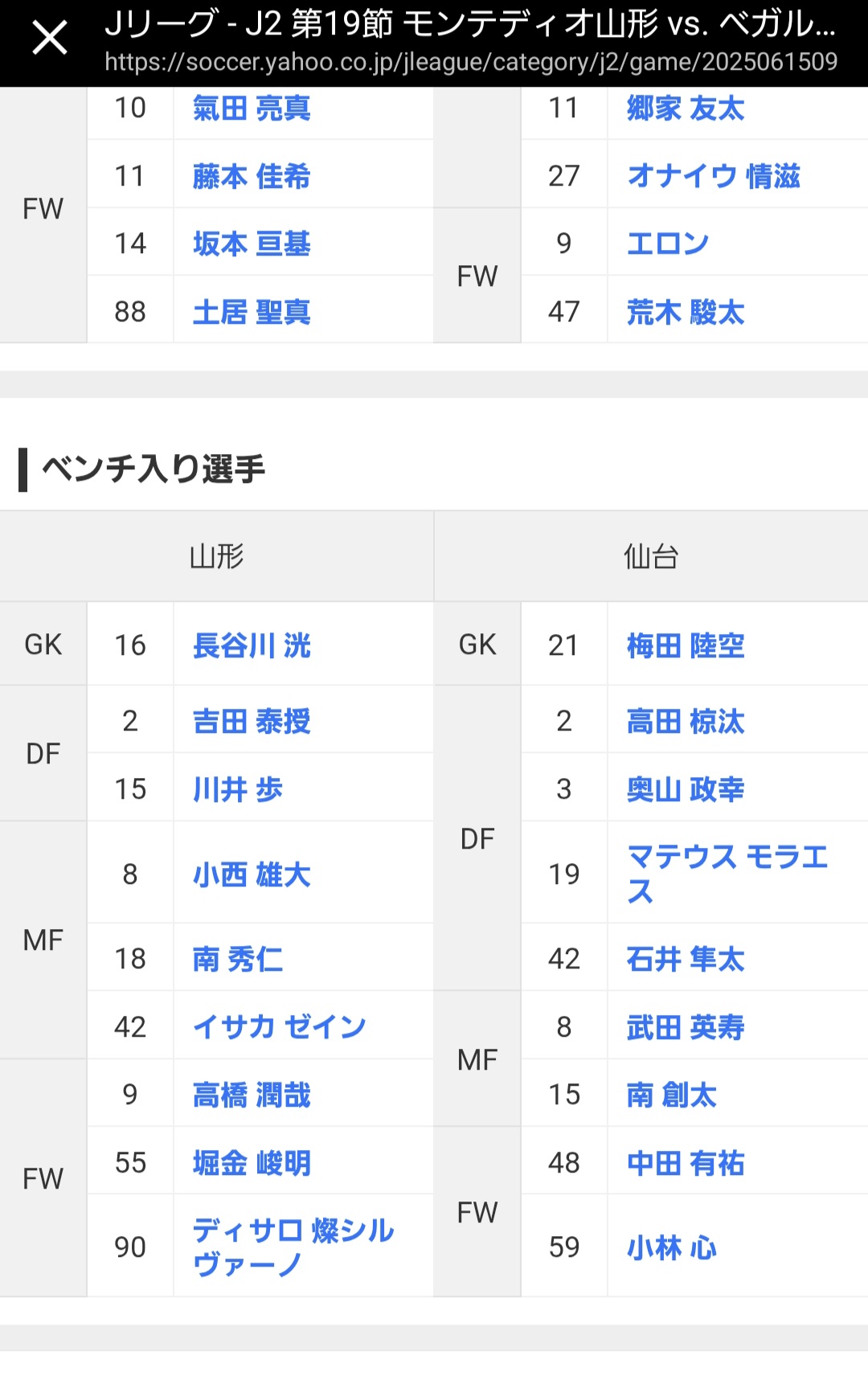868x1384 pixels.
Task: Open マテウス モラエス player link
Action: tap(727, 874)
